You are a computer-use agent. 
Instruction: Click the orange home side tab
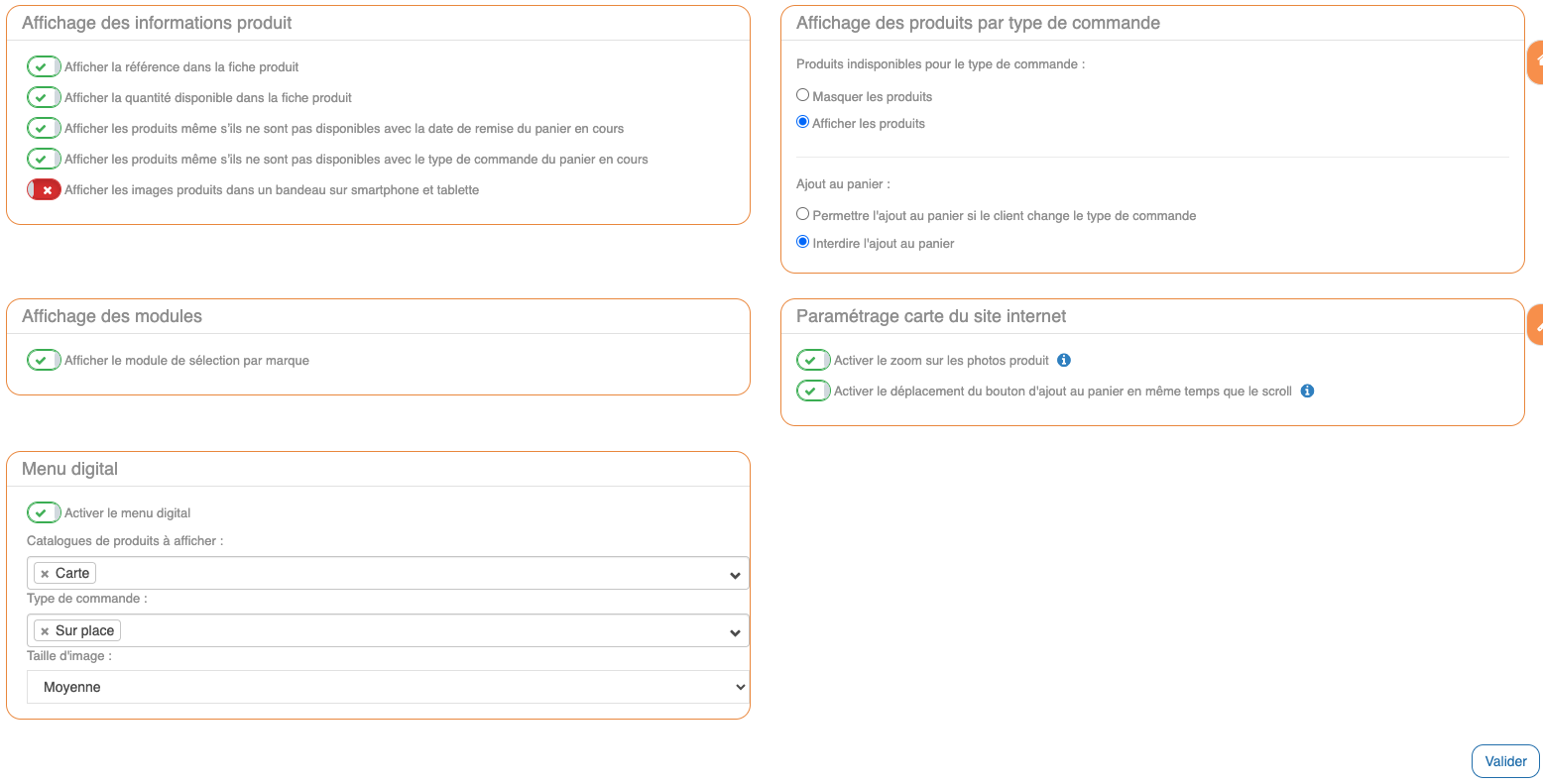click(1536, 61)
